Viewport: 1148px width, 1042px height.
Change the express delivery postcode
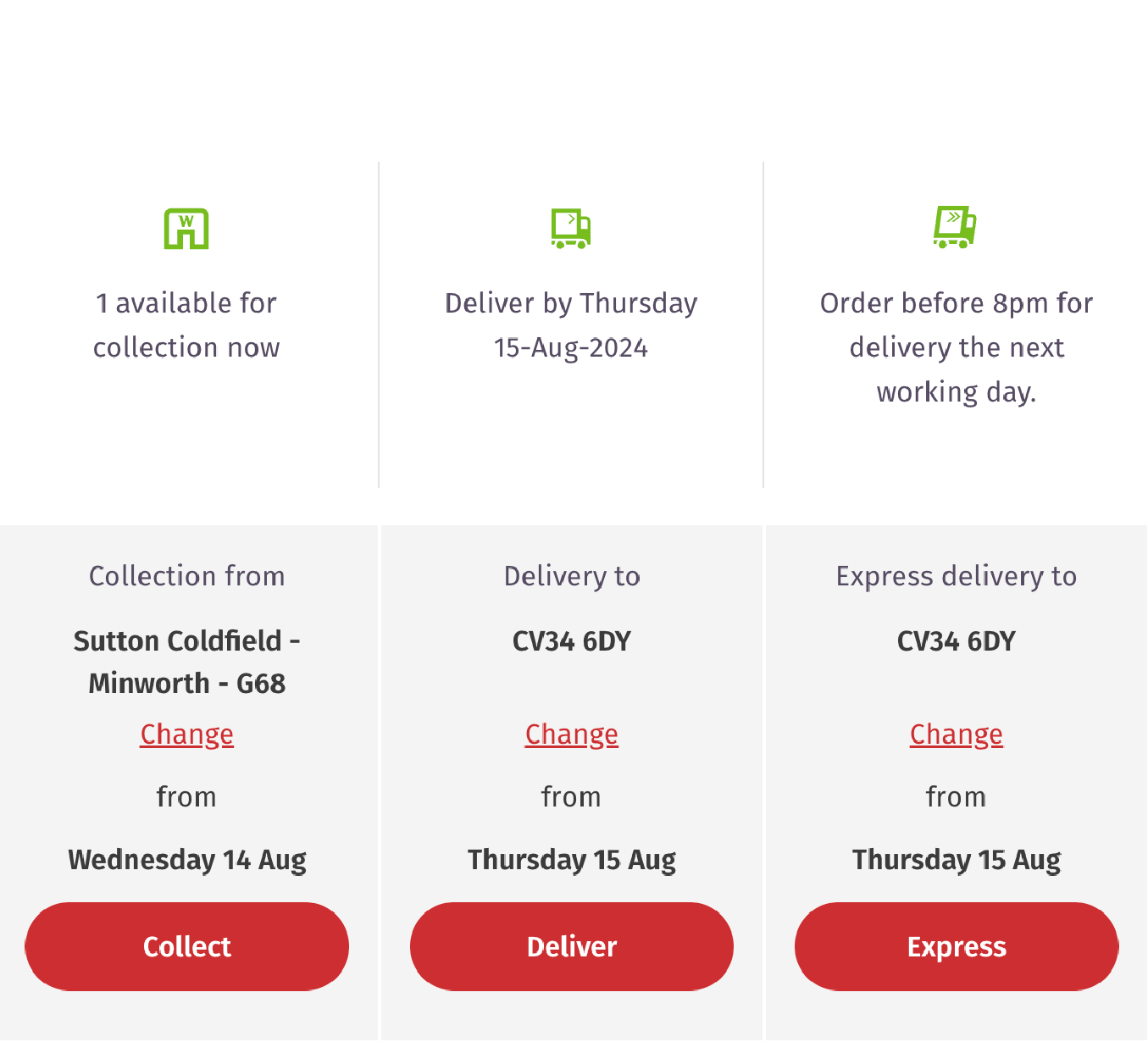coord(956,734)
